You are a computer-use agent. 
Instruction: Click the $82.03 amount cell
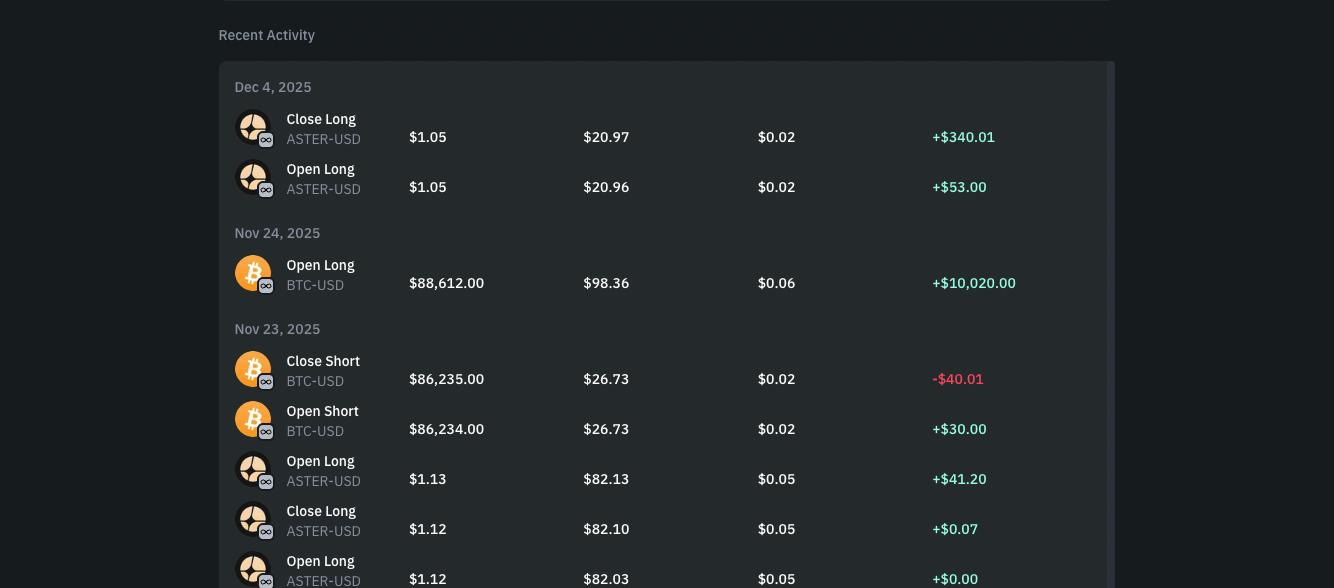[x=606, y=579]
